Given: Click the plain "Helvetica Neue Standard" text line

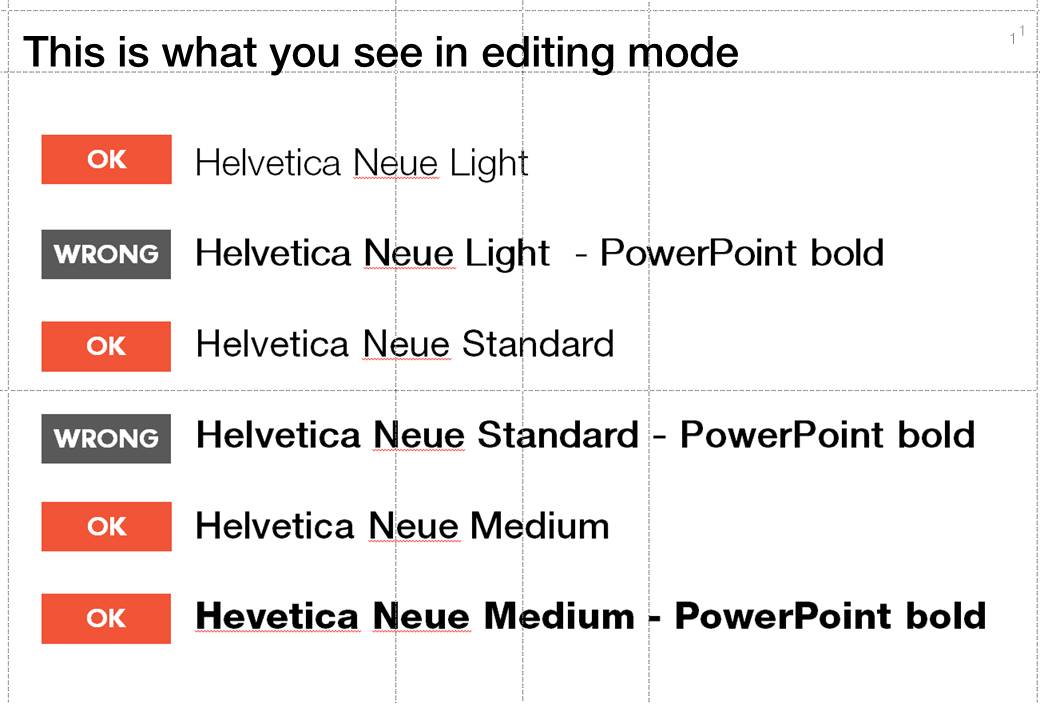Looking at the screenshot, I should (404, 344).
